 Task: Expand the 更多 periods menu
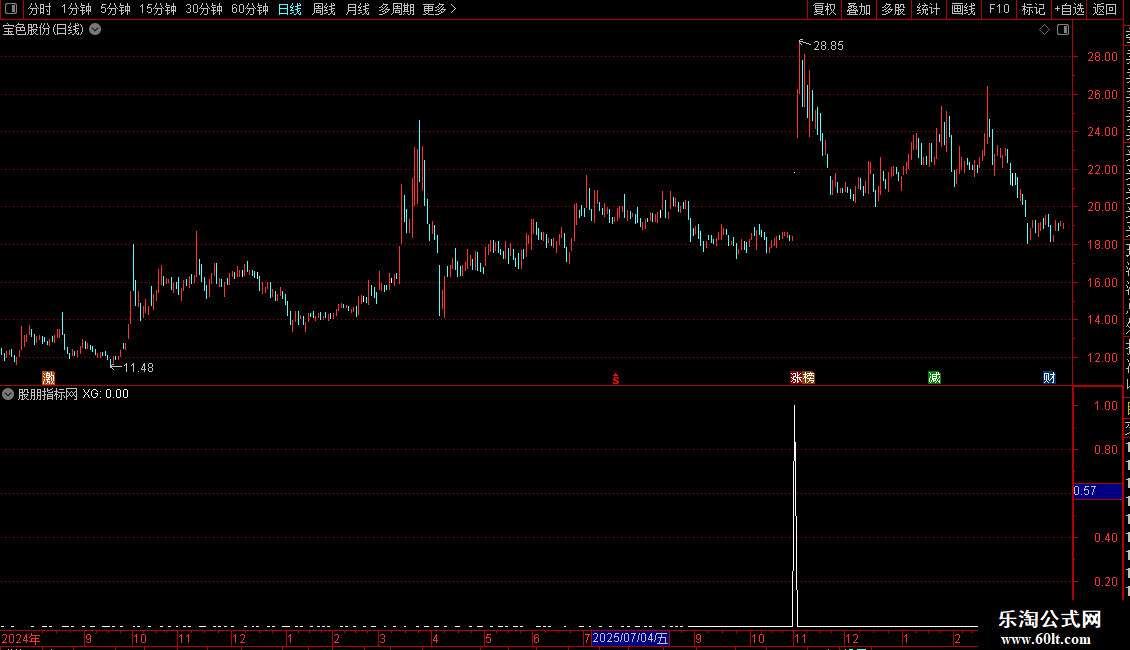click(440, 9)
